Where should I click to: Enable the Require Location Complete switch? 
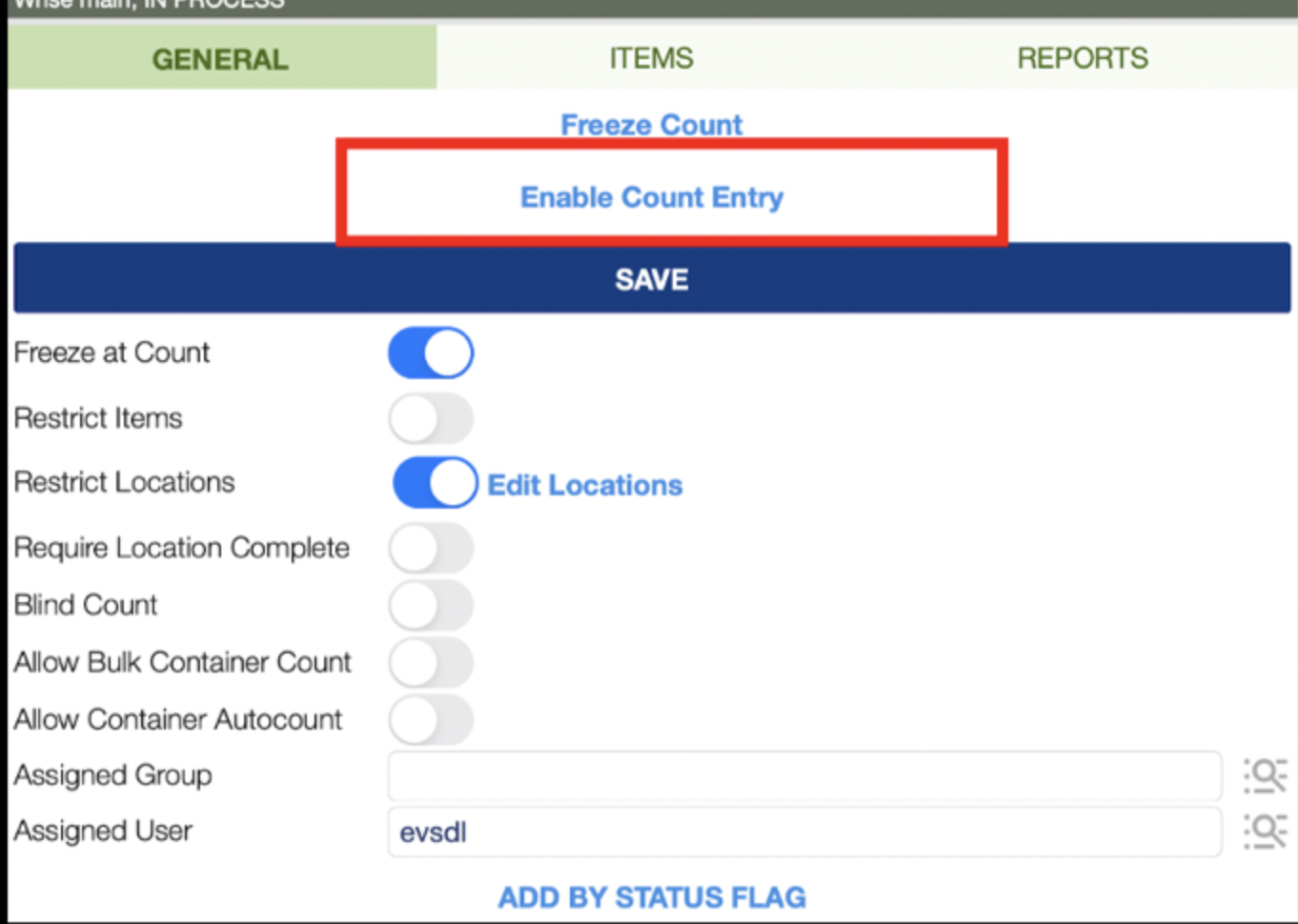(431, 549)
